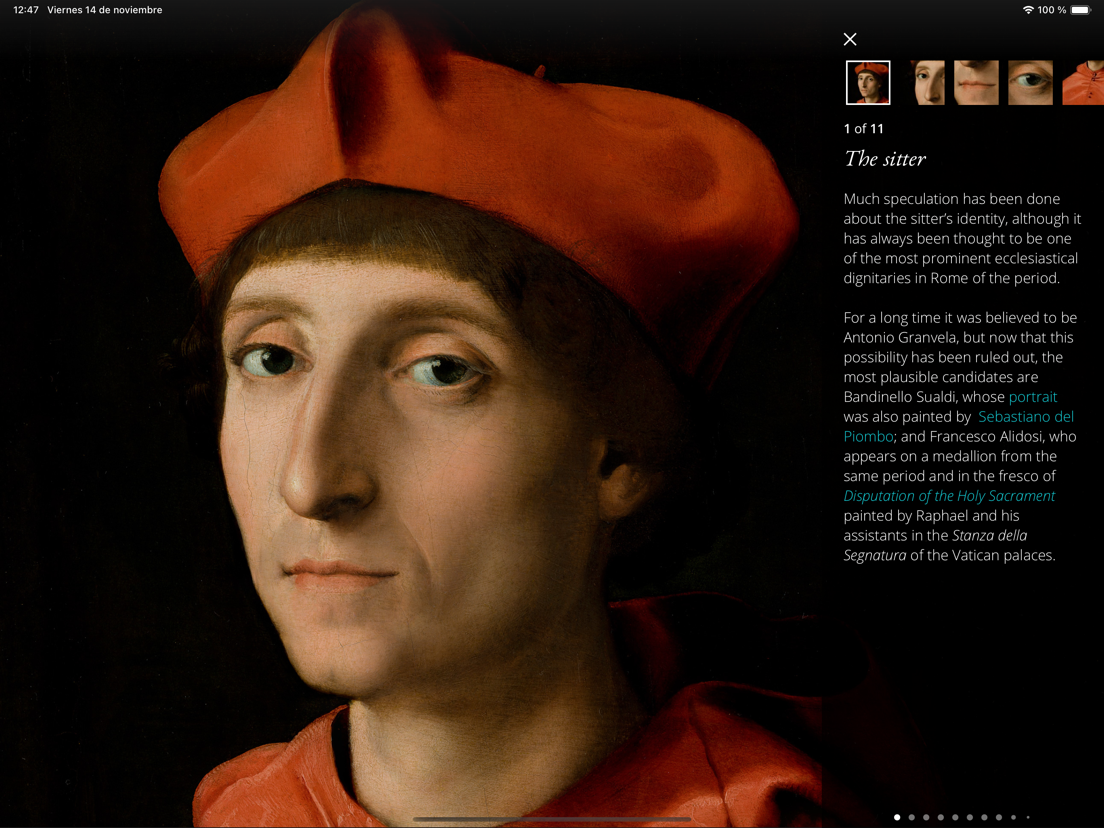Close the detail panel with the X
The width and height of the screenshot is (1104, 828).
(x=850, y=39)
